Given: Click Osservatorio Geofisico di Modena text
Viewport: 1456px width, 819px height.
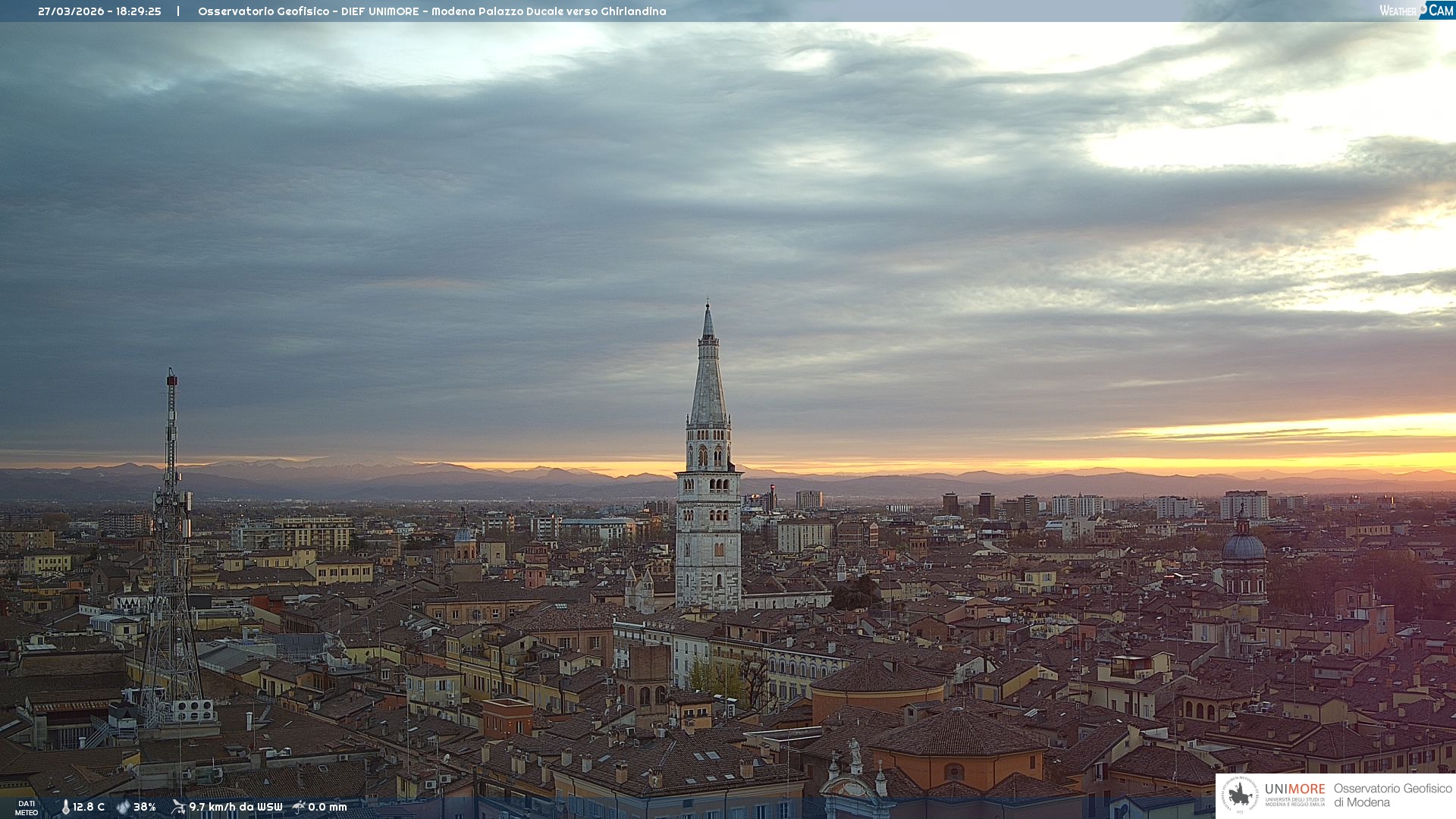Looking at the screenshot, I should [x=1392, y=795].
